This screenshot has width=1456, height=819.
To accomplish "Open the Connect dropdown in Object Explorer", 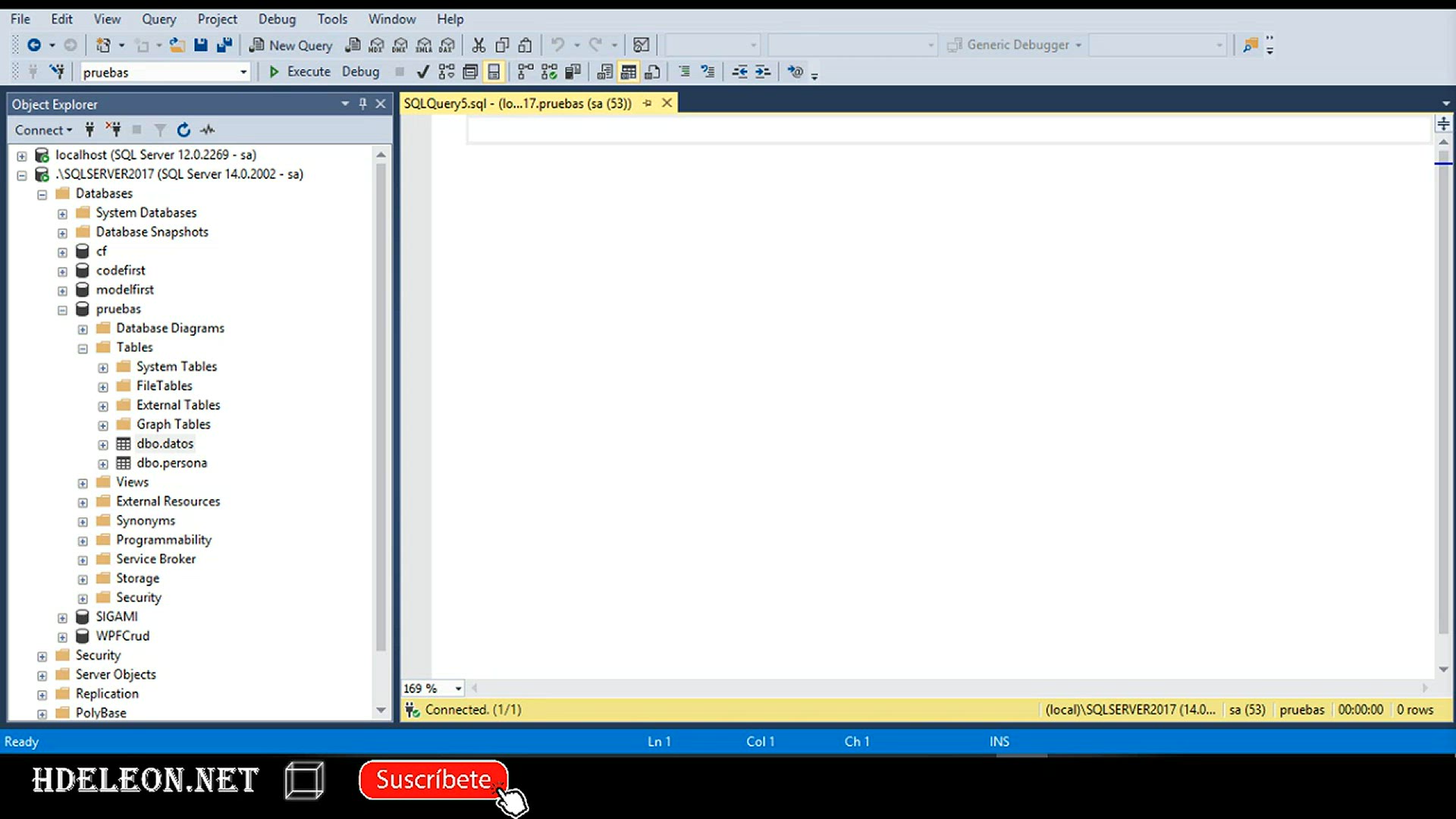I will pyautogui.click(x=43, y=130).
